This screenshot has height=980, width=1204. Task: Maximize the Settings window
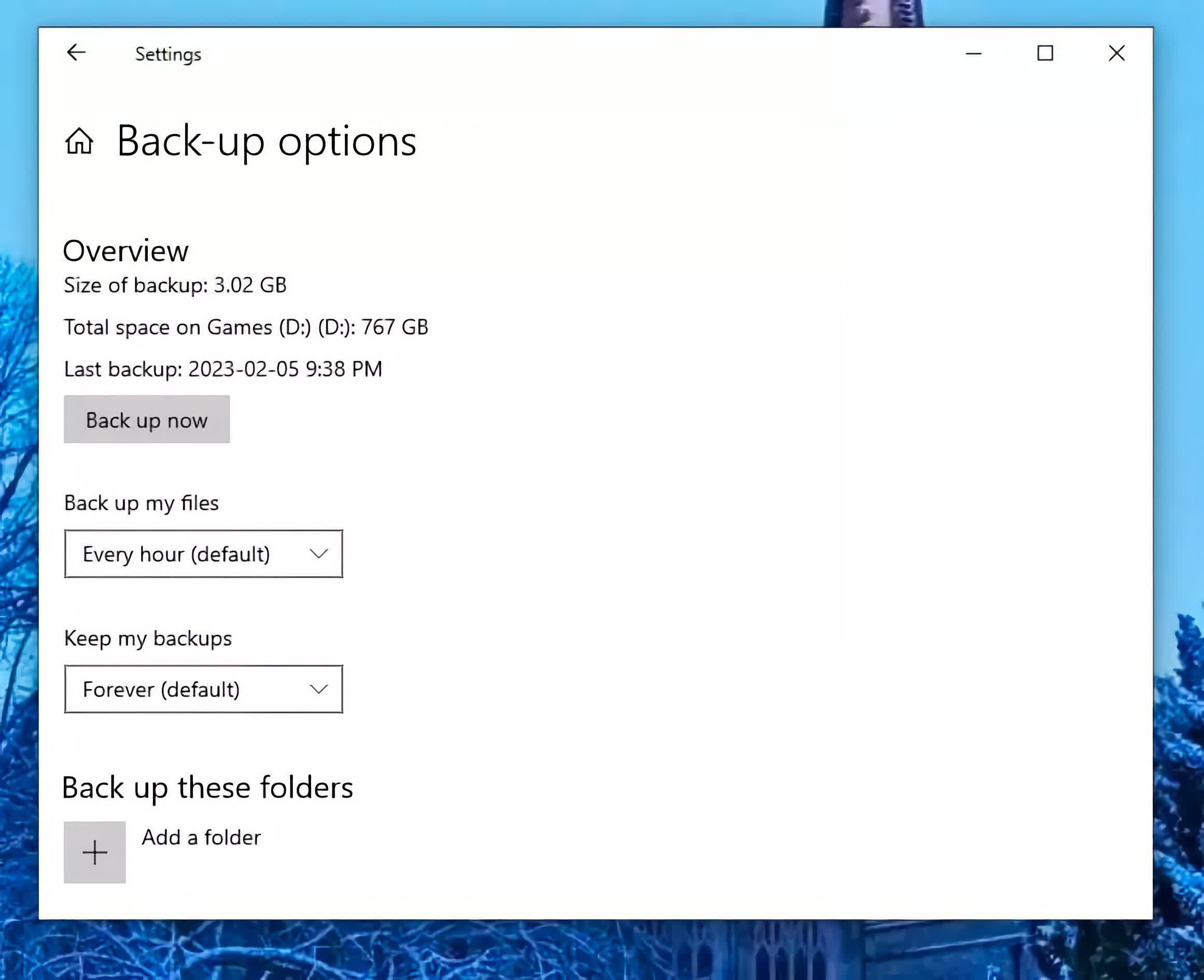pyautogui.click(x=1045, y=53)
